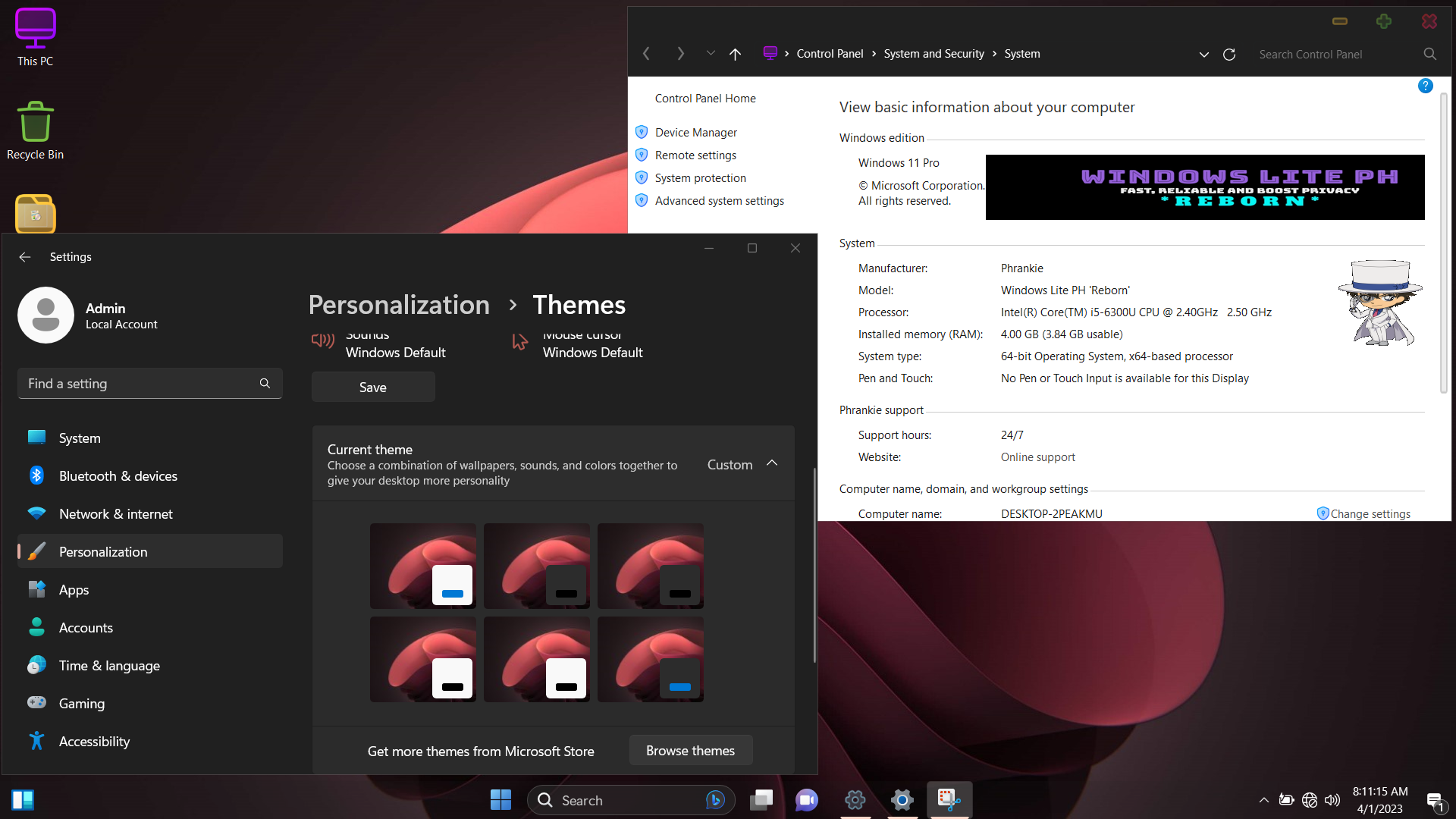The image size is (1456, 819).
Task: Open volume control in system tray
Action: [1332, 800]
